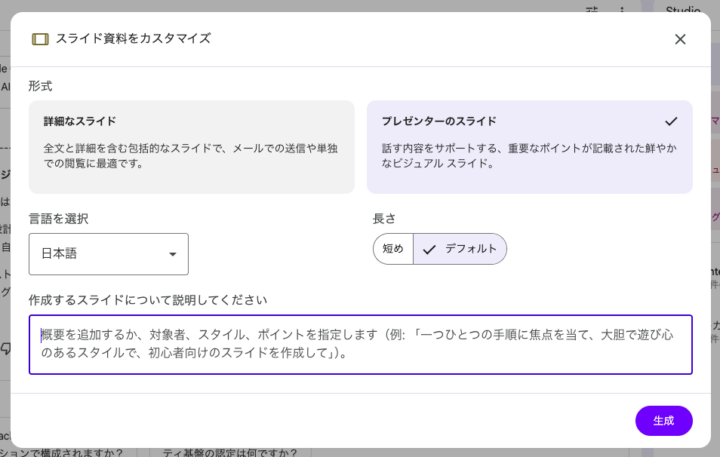The image size is (720, 457).
Task: Select the プレゼンターのスライド format option
Action: coord(529,146)
